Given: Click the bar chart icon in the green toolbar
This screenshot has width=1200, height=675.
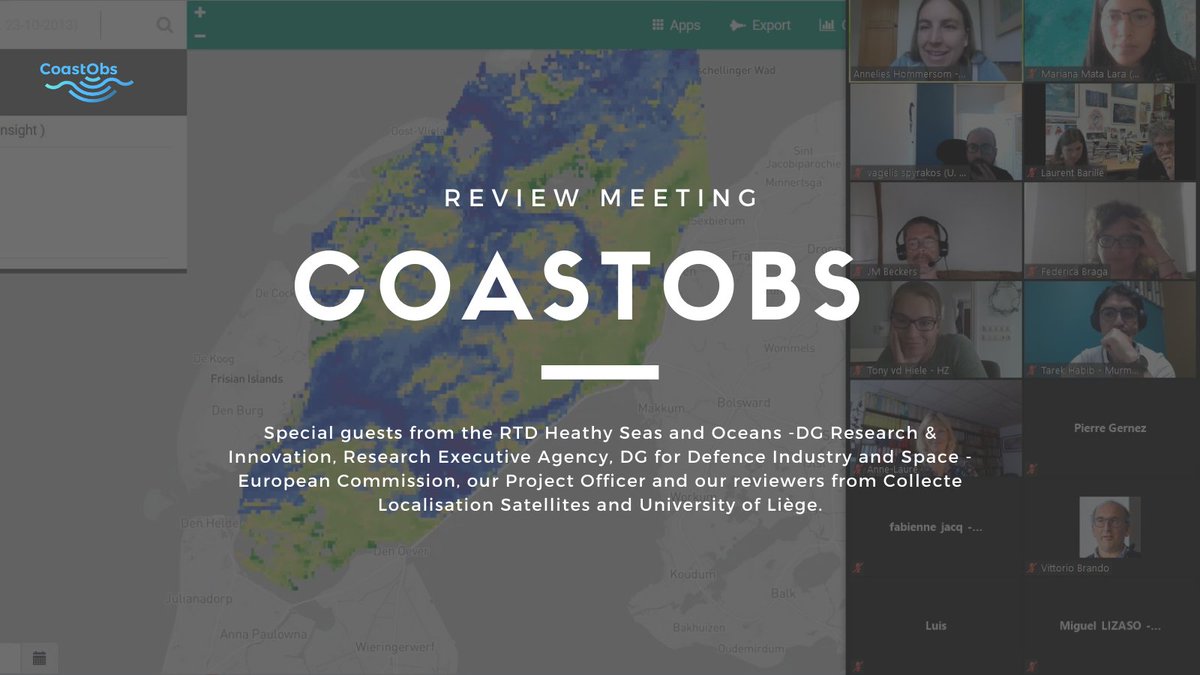Looking at the screenshot, I should [x=827, y=25].
